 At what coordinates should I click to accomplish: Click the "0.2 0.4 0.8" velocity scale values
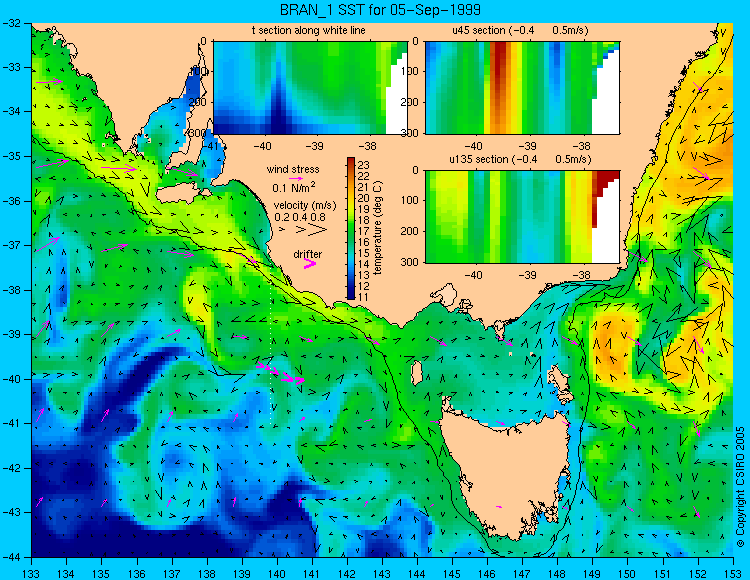point(300,218)
